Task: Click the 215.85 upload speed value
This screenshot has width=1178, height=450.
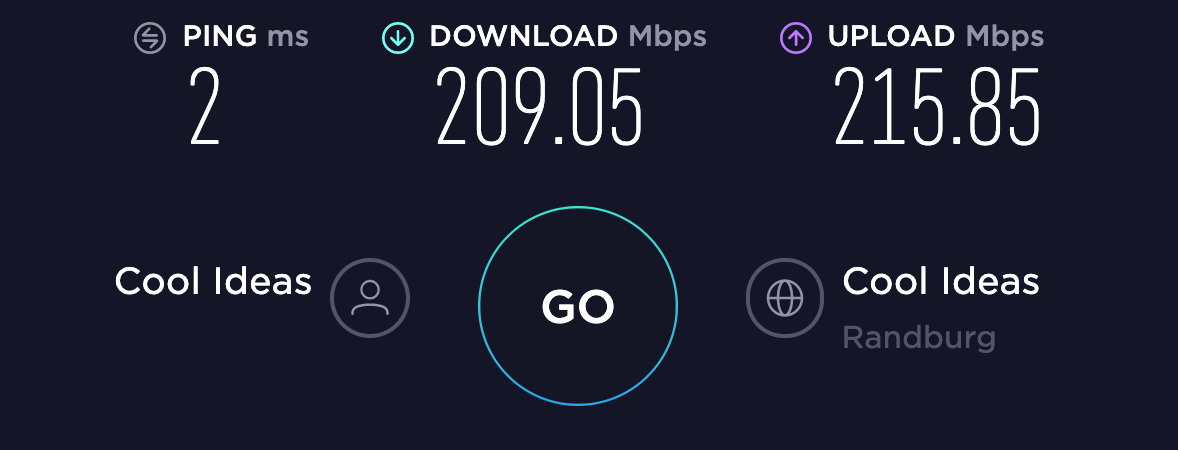Action: (x=937, y=107)
